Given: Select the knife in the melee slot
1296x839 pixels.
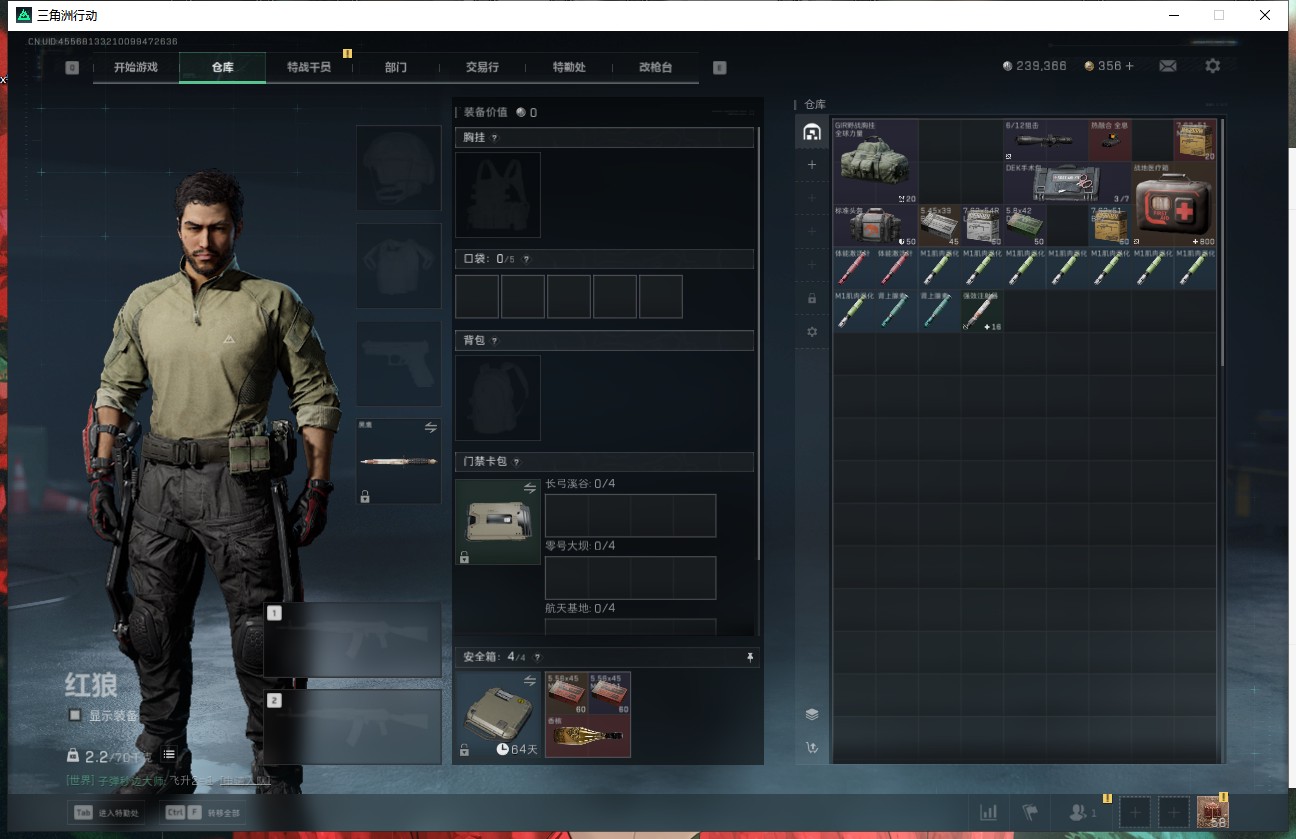Looking at the screenshot, I should 399,461.
